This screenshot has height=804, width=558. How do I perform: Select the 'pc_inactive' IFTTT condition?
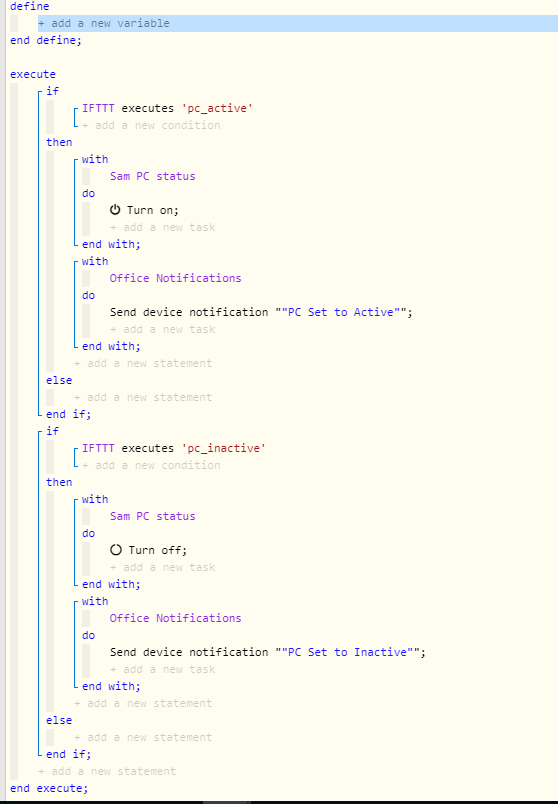click(174, 448)
